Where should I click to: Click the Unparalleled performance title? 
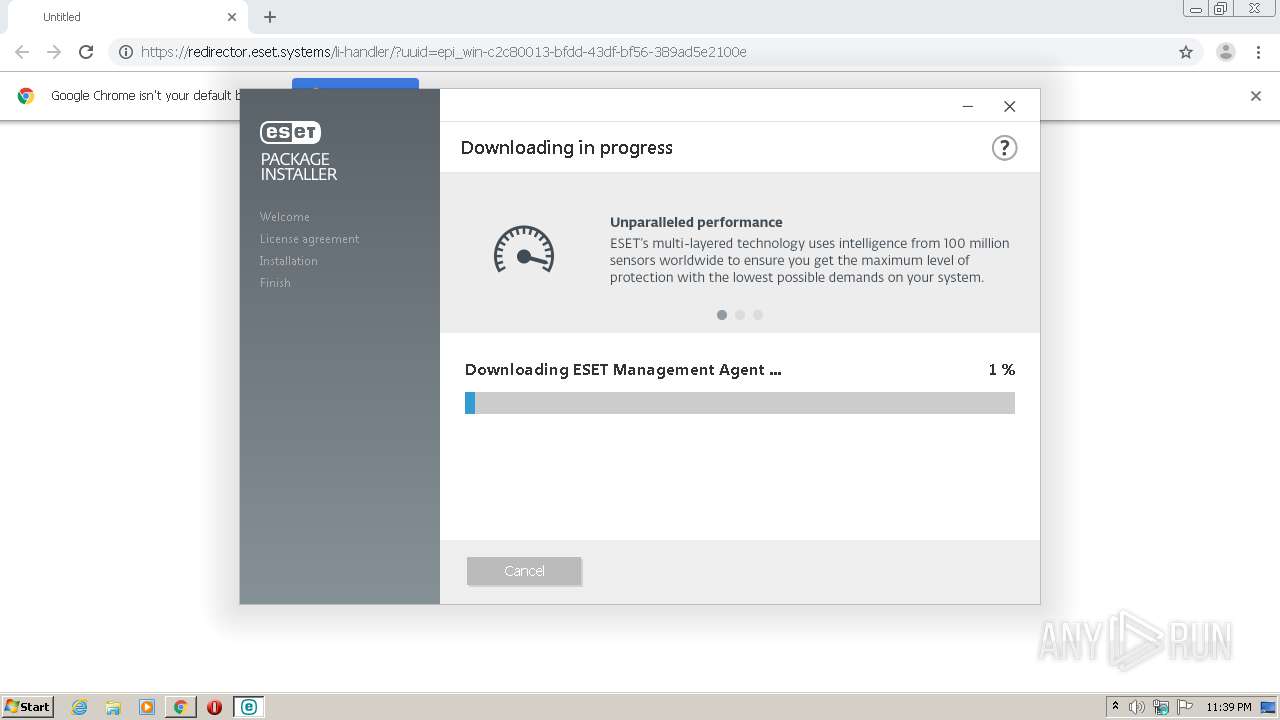[696, 222]
